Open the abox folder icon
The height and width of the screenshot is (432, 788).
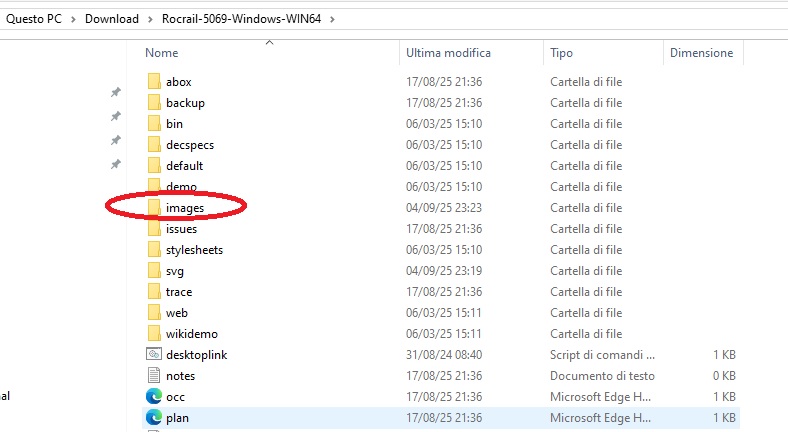154,82
